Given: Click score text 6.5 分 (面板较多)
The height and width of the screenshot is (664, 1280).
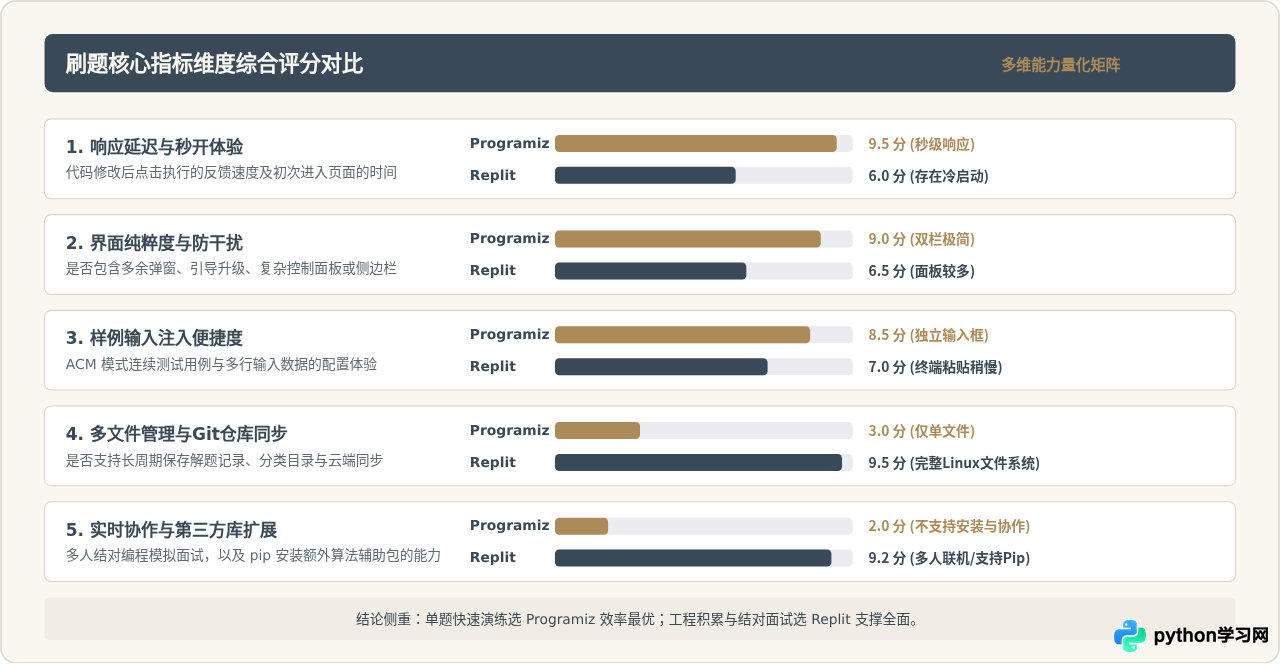Looking at the screenshot, I should tap(921, 271).
